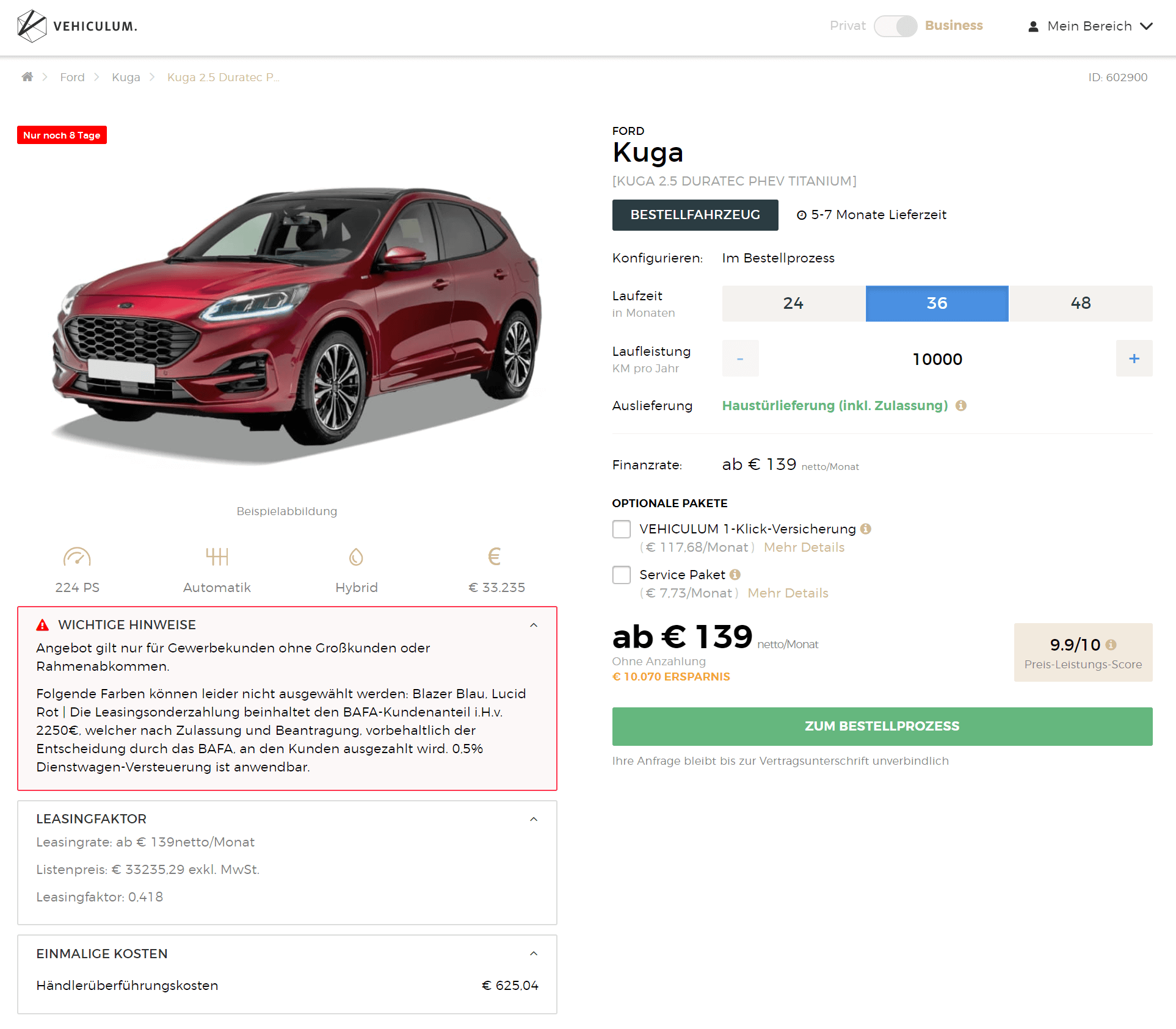Screen dimensions: 1176x1029
Task: Click info icon beside Service Paket
Action: 735,575
